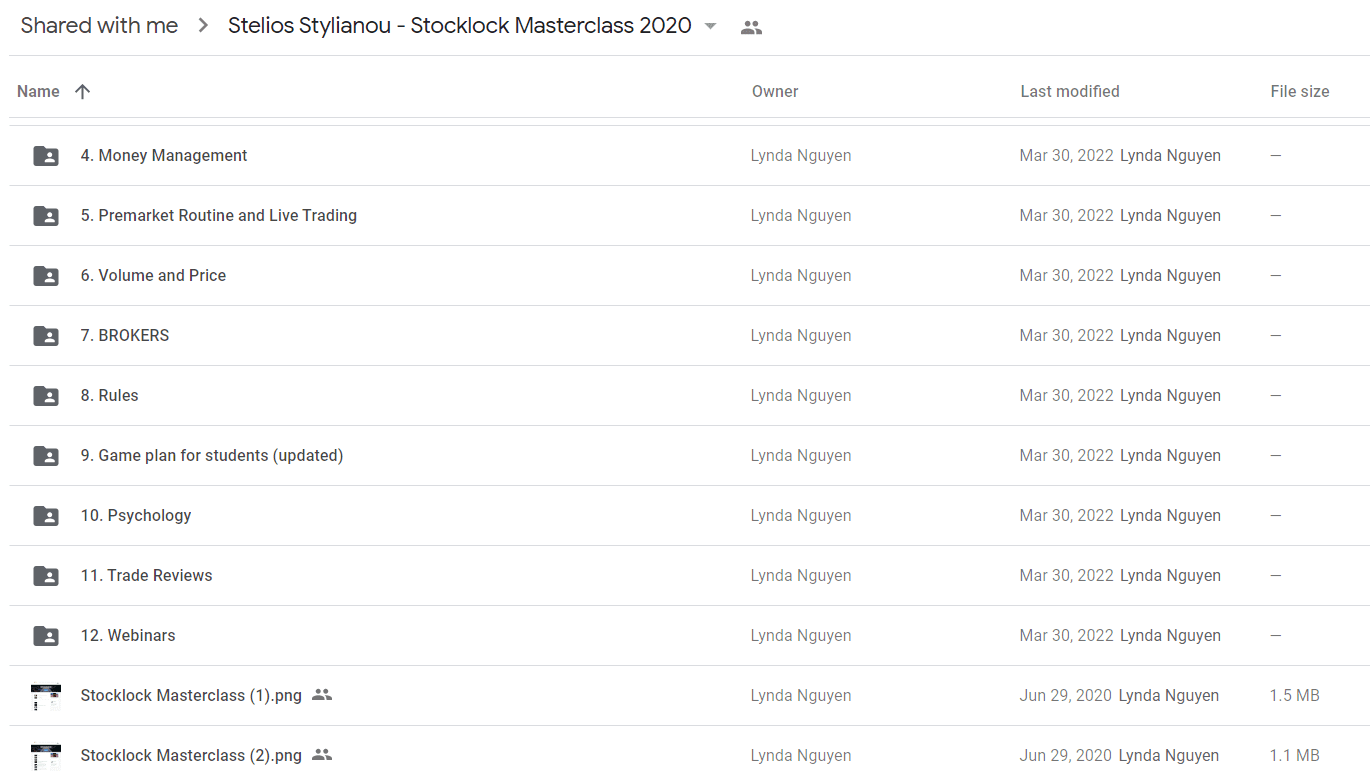Viewport: 1370px width, 782px height.
Task: Select the Game plan for students folder icon
Action: point(46,456)
